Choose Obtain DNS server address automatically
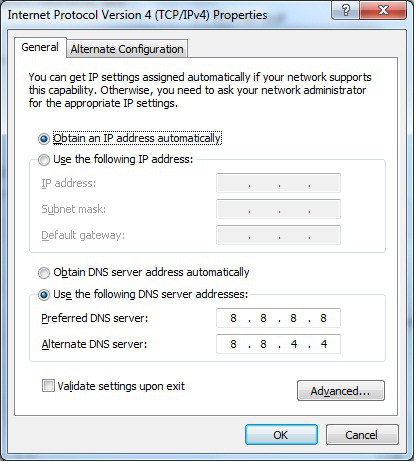 [x=44, y=273]
